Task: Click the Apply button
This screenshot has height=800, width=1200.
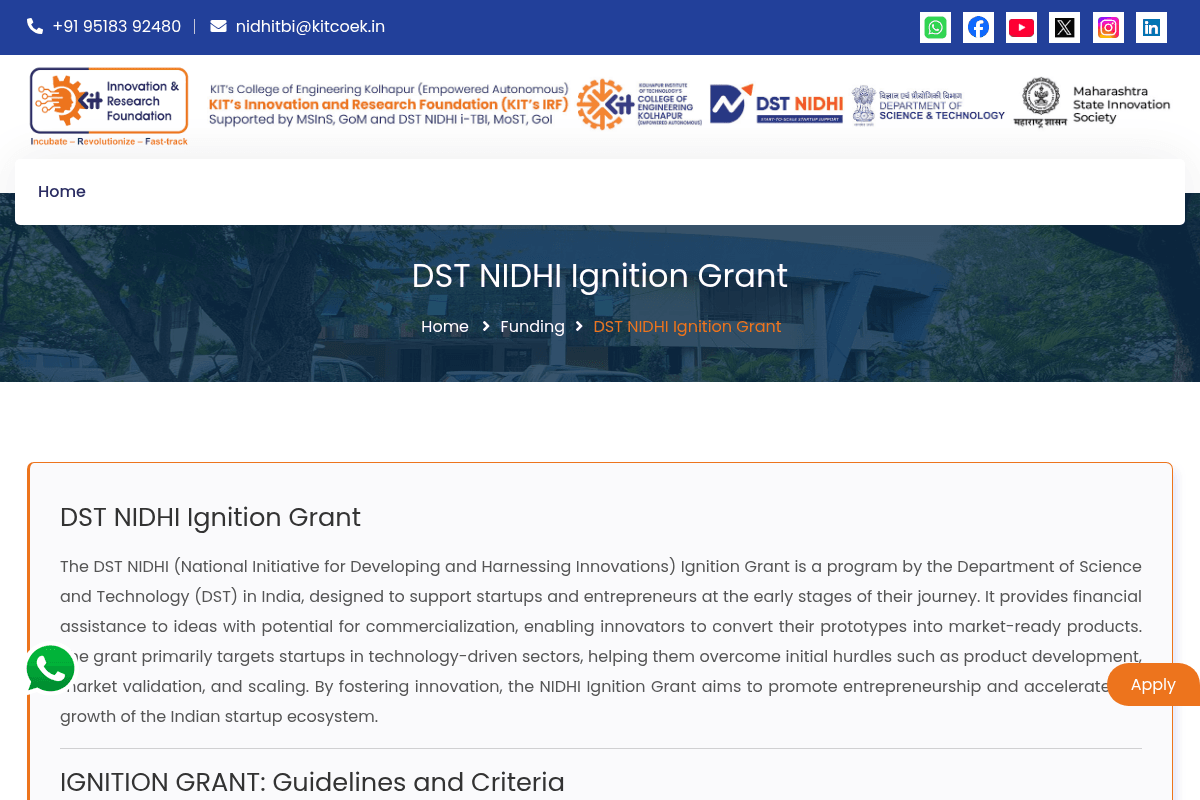Action: 1153,684
